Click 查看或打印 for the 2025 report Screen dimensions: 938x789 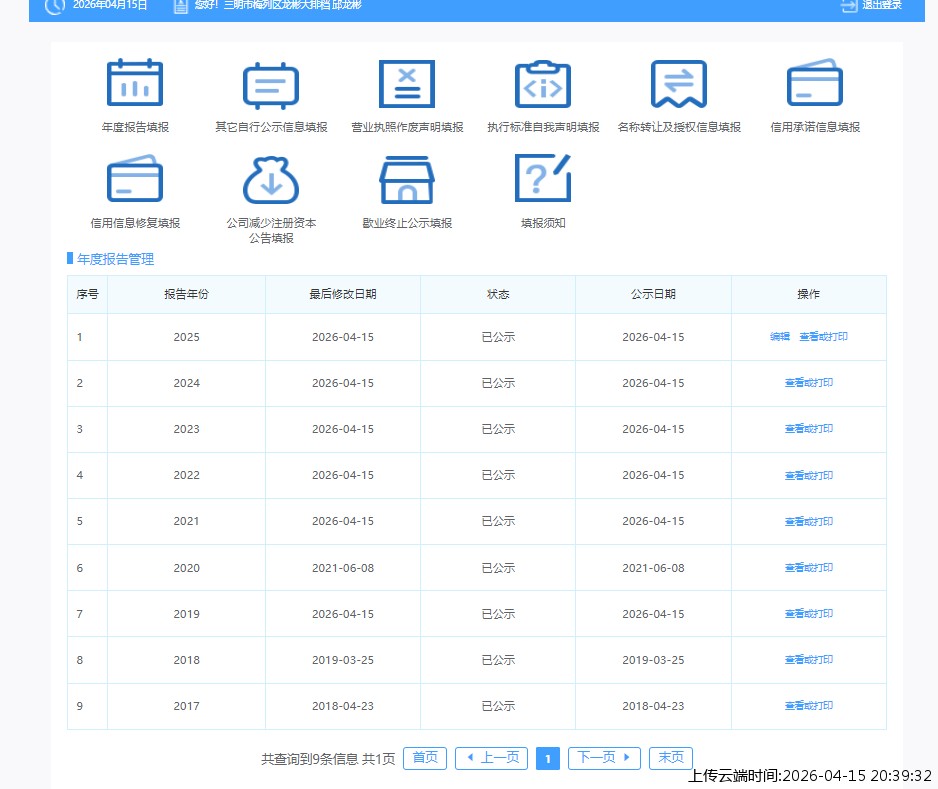click(823, 337)
